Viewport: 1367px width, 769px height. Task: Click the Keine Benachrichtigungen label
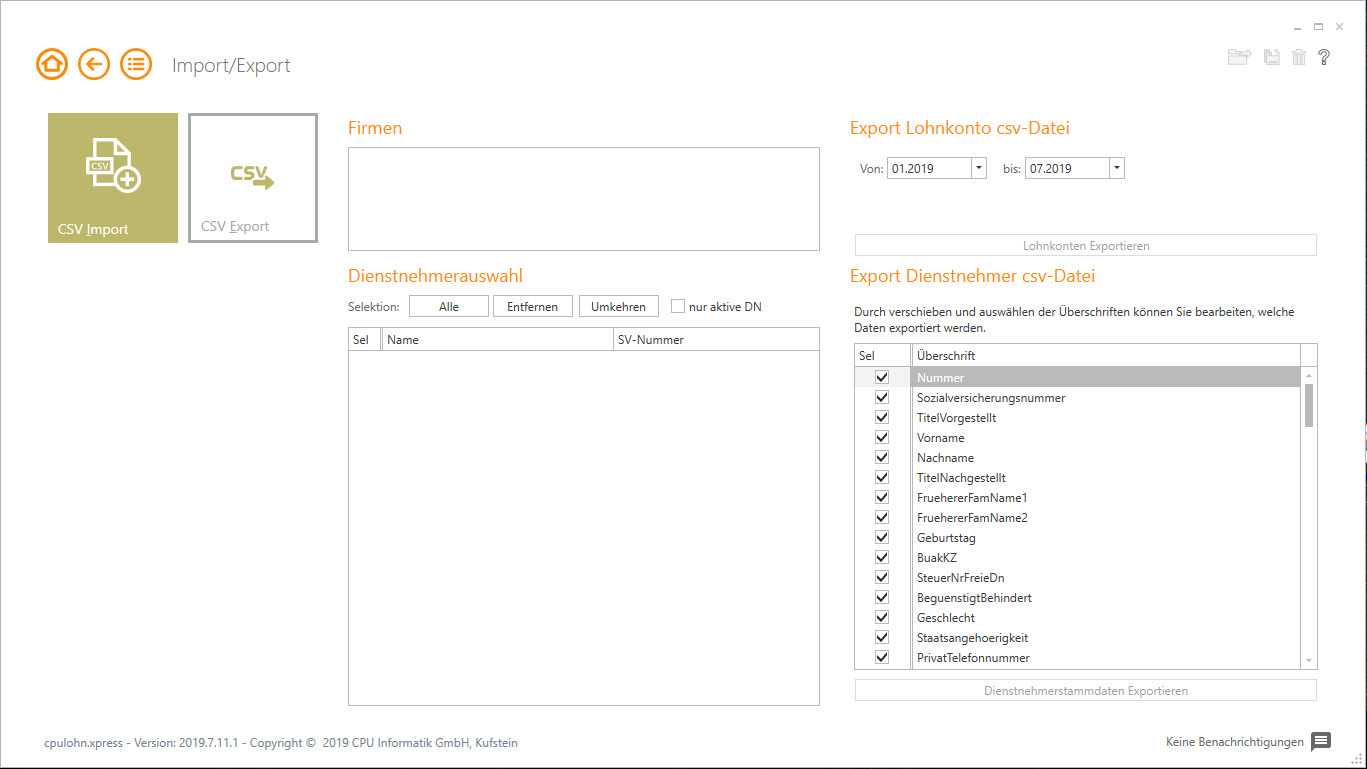tap(1235, 742)
